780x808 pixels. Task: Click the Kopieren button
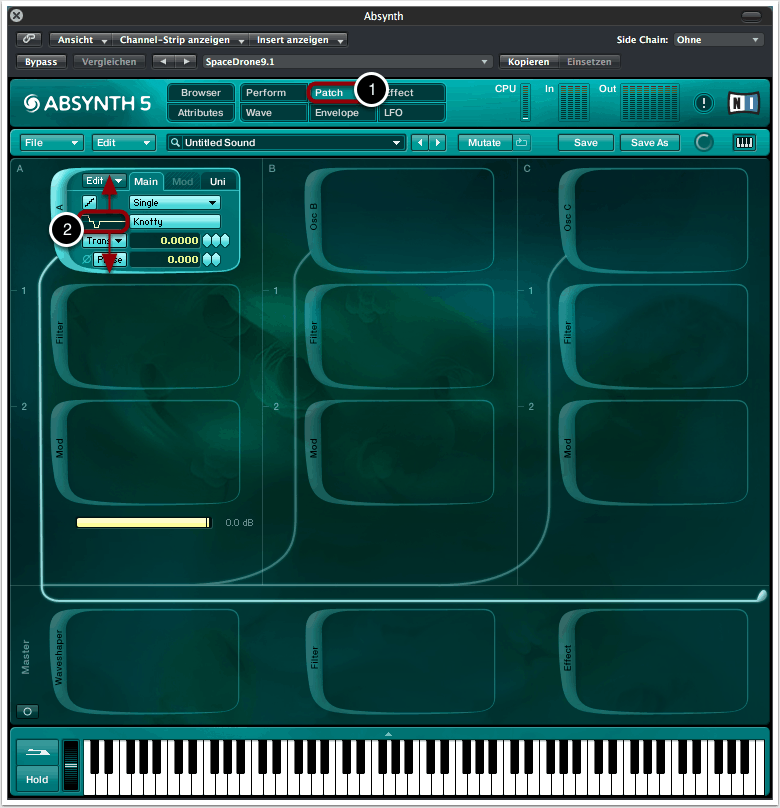click(529, 62)
